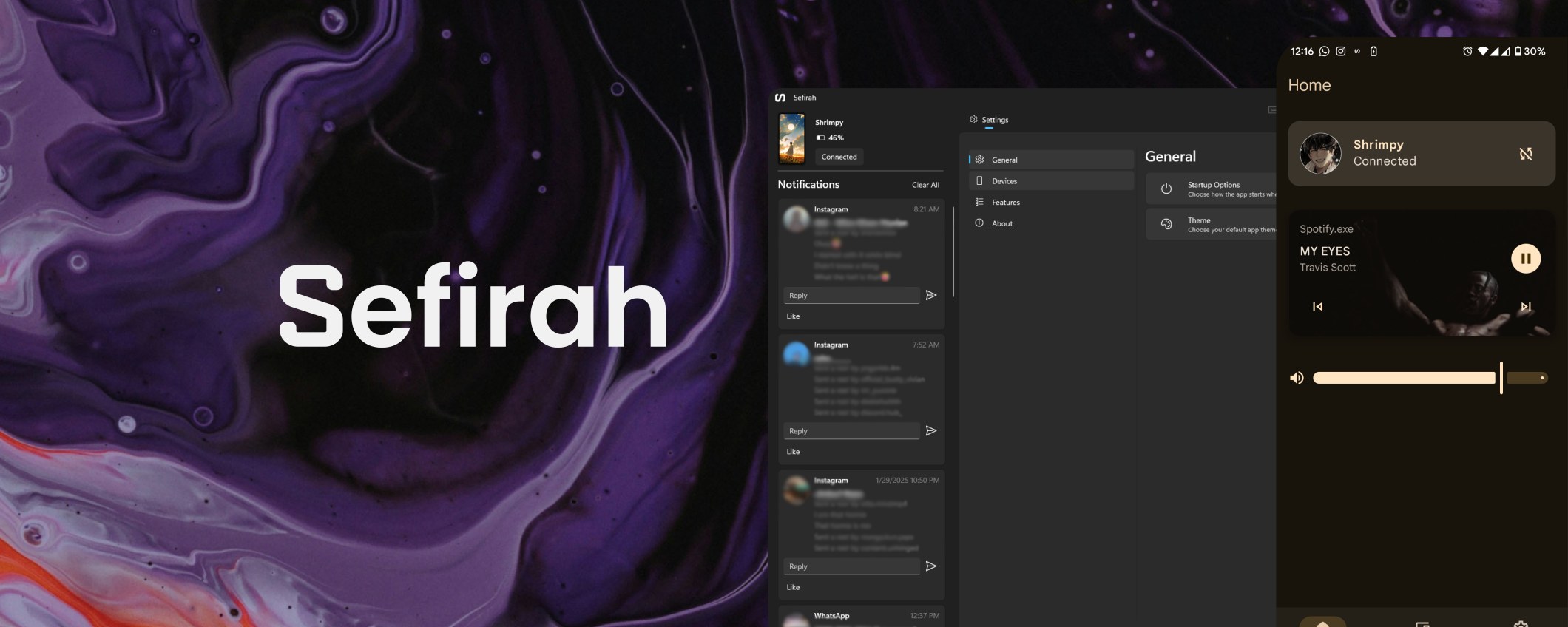Viewport: 1568px width, 627px height.
Task: Click the Wi-Fi icon in the phone status bar
Action: pyautogui.click(x=1483, y=51)
